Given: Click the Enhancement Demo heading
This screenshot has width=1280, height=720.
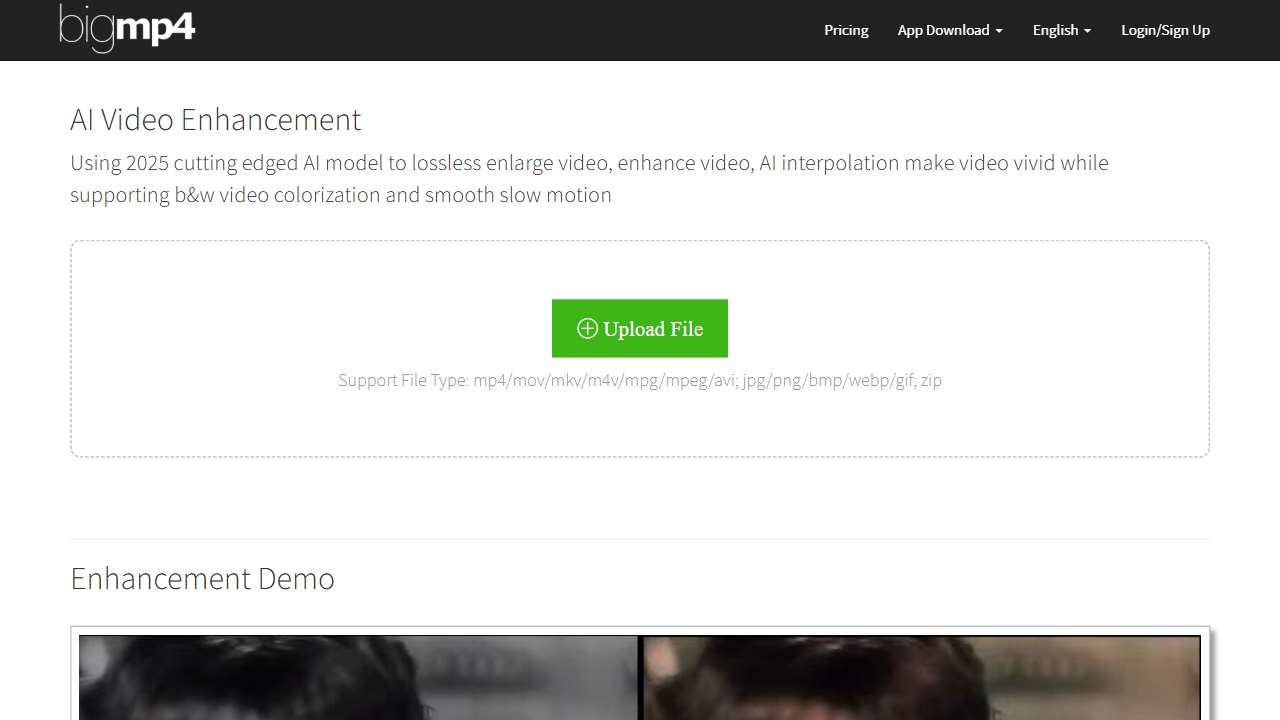Looking at the screenshot, I should [202, 578].
